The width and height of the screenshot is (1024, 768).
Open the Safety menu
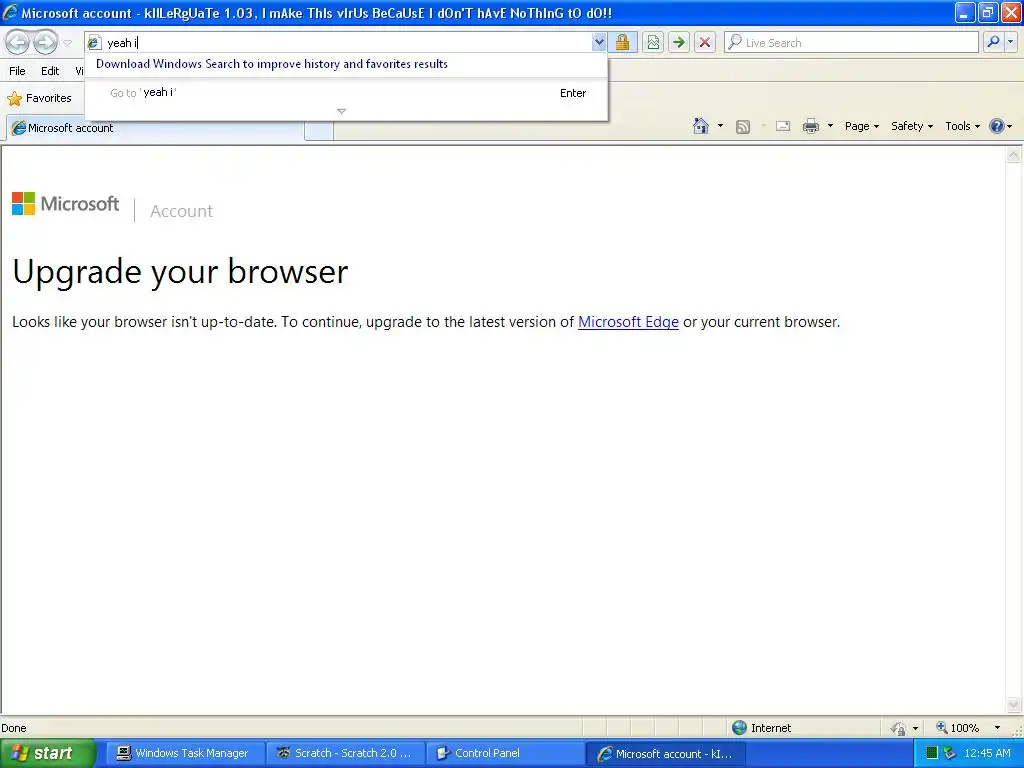click(x=912, y=126)
